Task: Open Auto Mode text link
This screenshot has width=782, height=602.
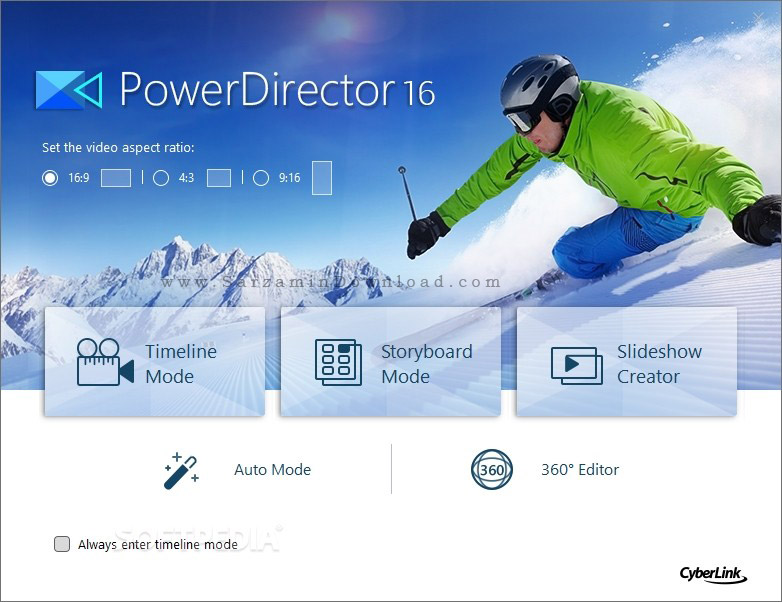Action: pos(272,469)
